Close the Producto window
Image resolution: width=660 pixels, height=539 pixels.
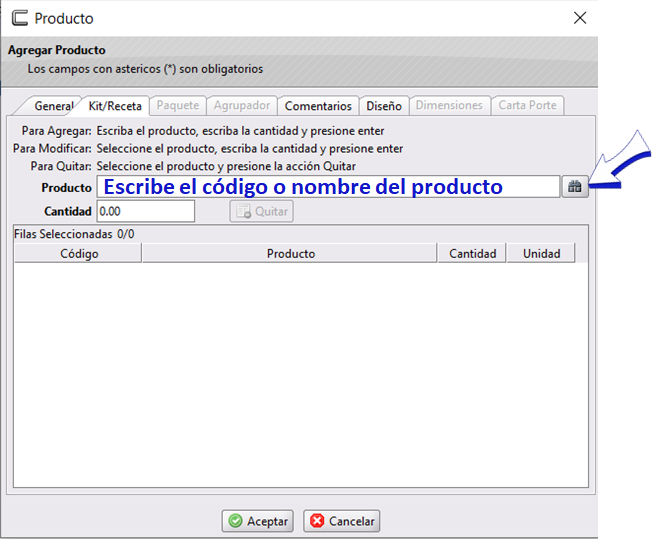(x=580, y=18)
